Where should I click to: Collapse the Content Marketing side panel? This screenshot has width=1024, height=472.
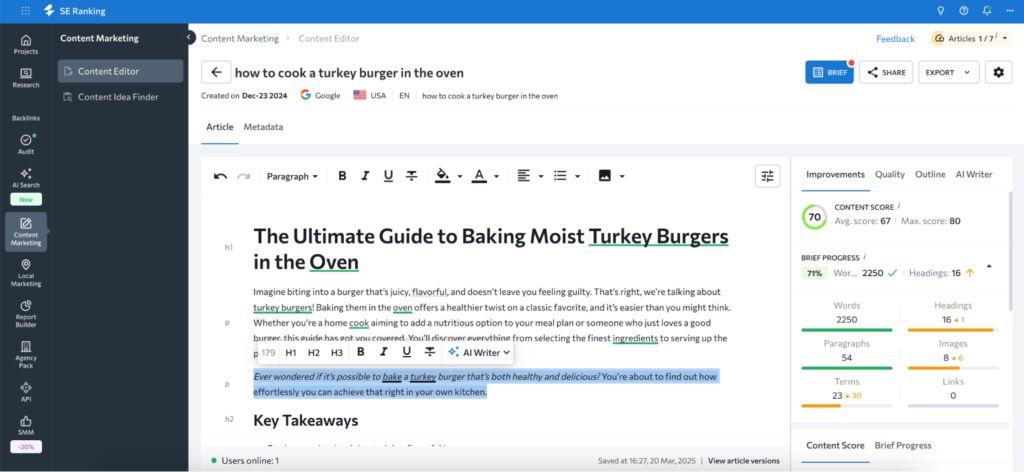coord(190,38)
